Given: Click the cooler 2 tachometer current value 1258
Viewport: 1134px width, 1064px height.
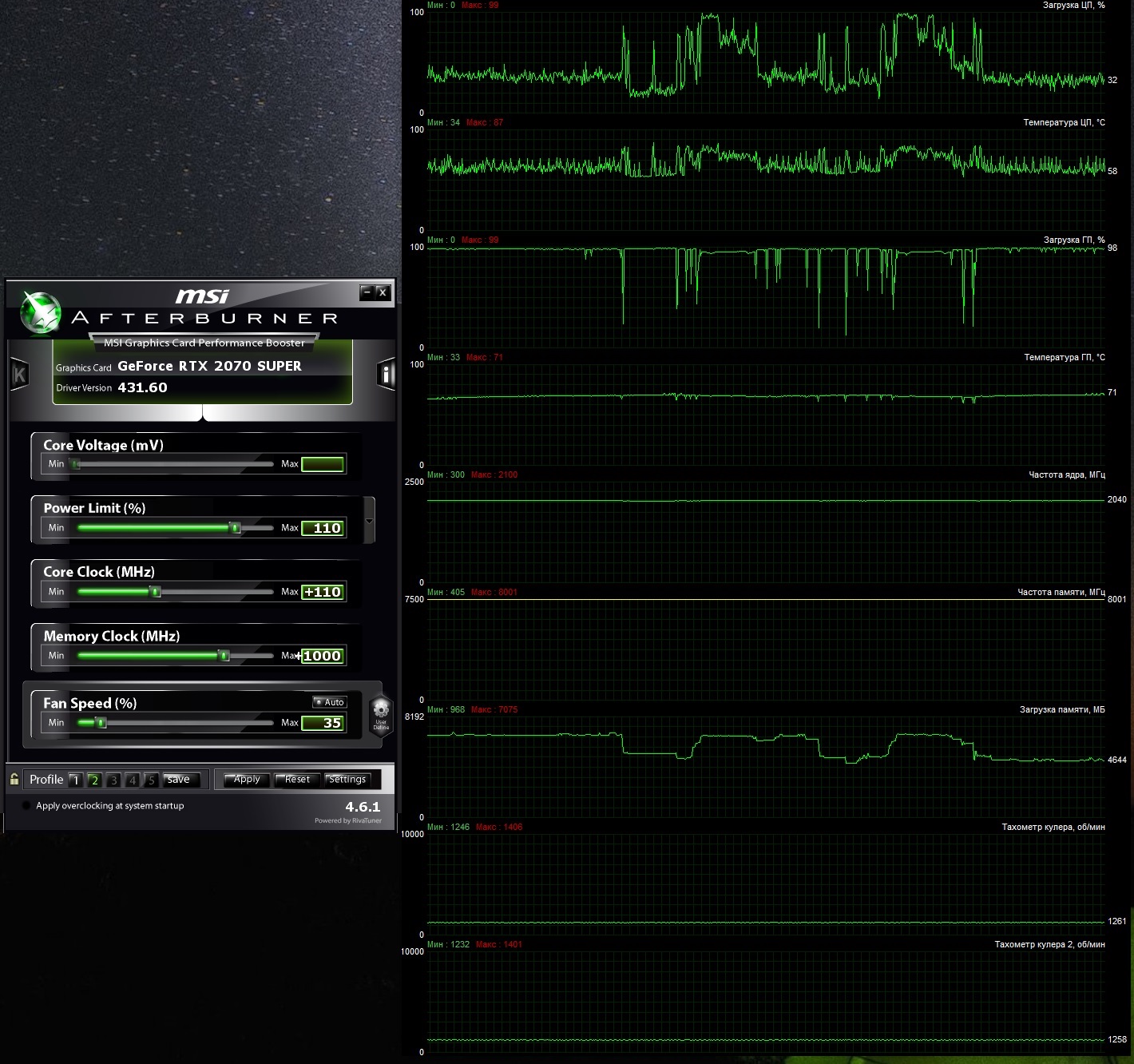Looking at the screenshot, I should coord(1117,1040).
